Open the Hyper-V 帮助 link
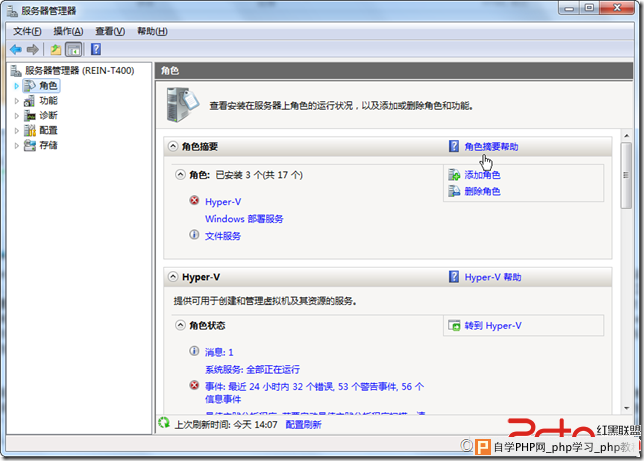Image resolution: width=644 pixels, height=461 pixels. coord(493,277)
